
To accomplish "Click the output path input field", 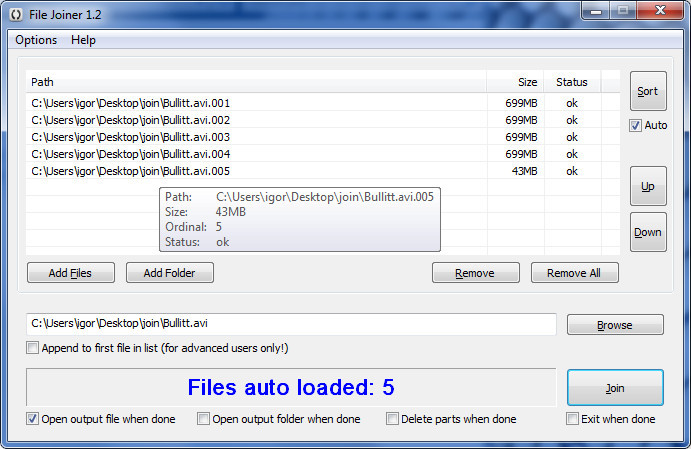I will point(291,324).
